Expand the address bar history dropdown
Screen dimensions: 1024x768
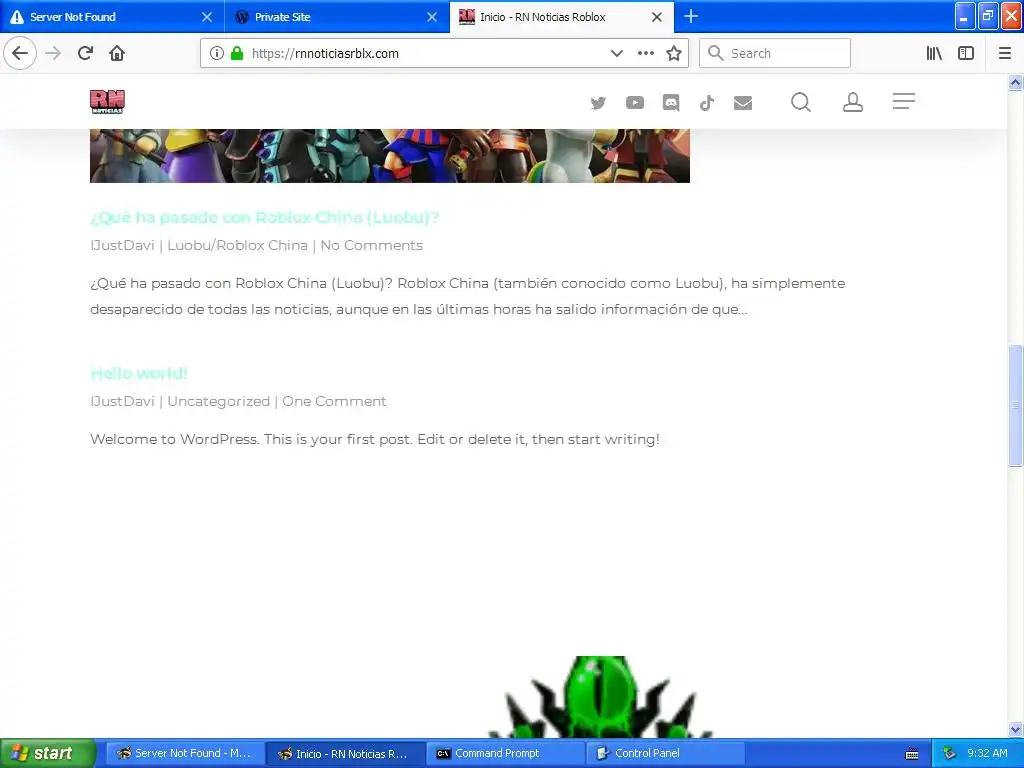(616, 53)
